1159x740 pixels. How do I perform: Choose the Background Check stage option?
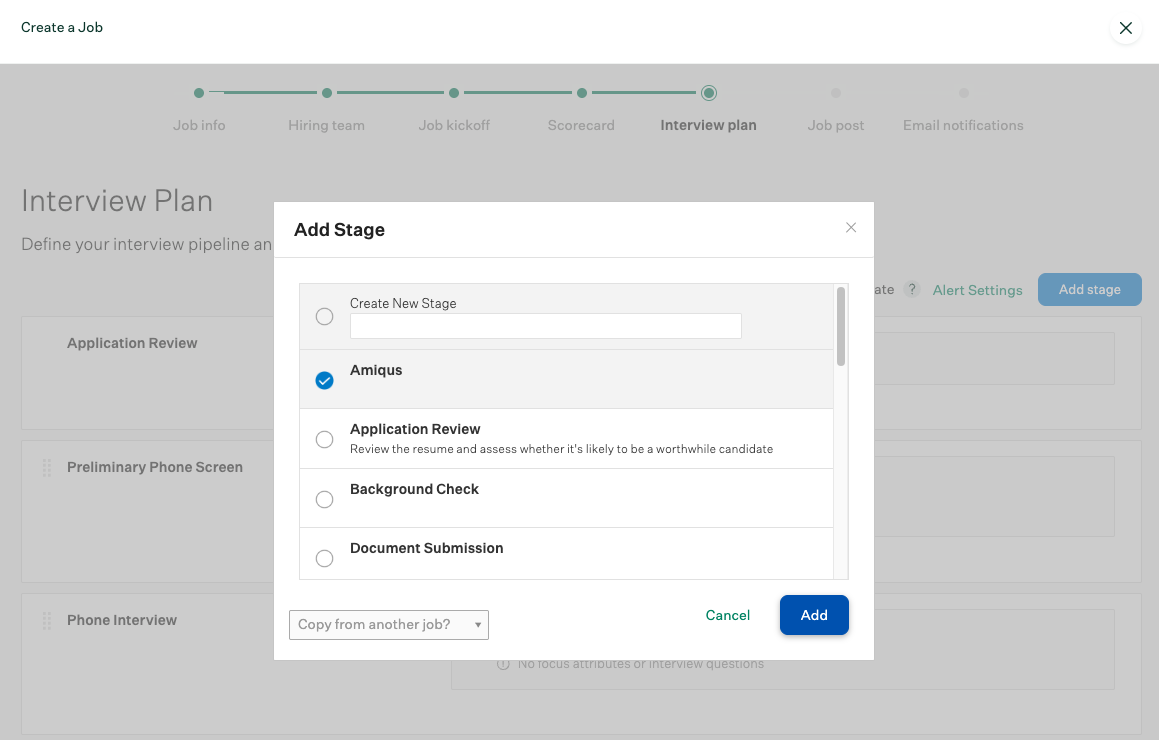pyautogui.click(x=324, y=499)
